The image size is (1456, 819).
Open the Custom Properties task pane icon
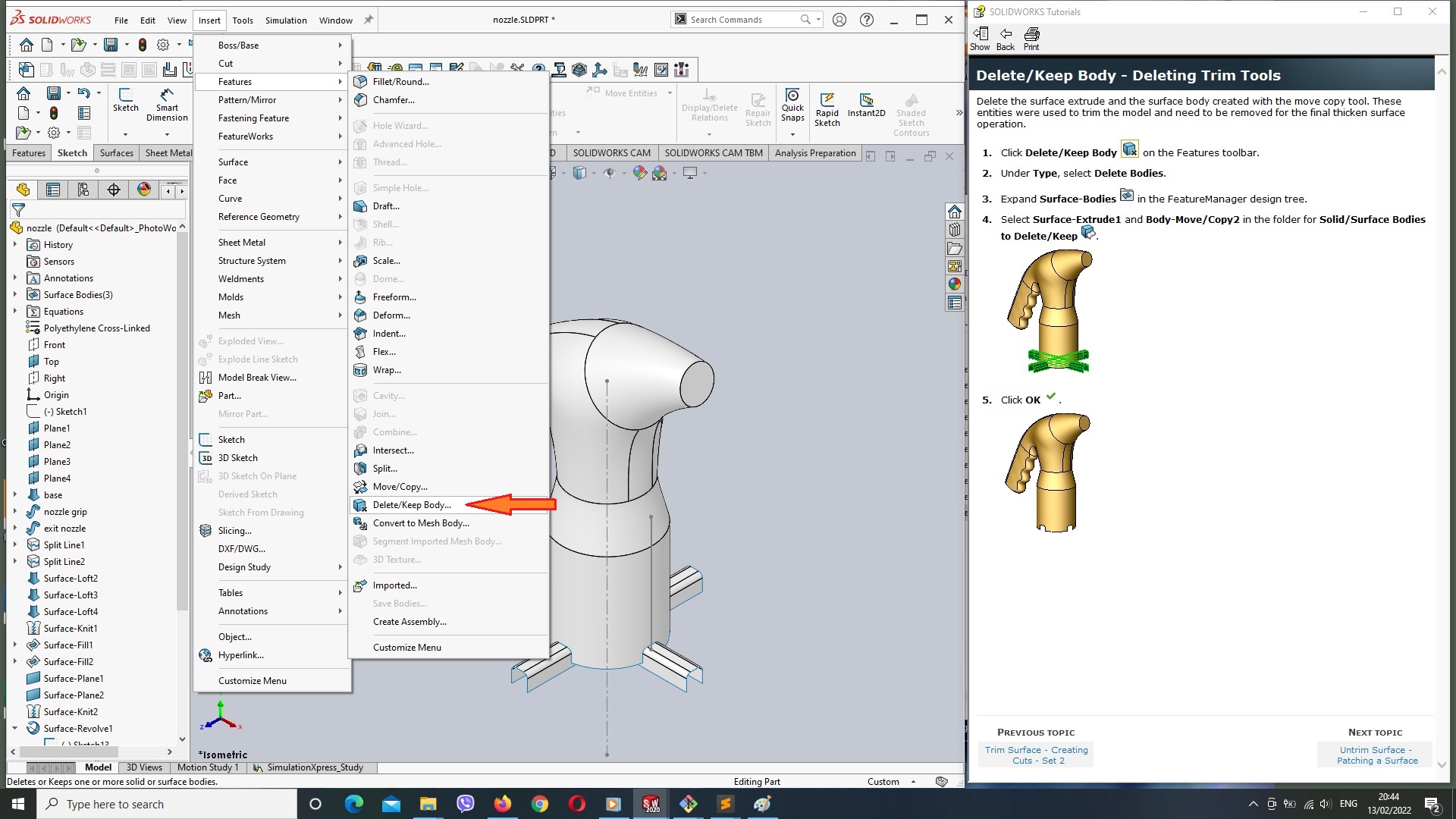(x=955, y=303)
